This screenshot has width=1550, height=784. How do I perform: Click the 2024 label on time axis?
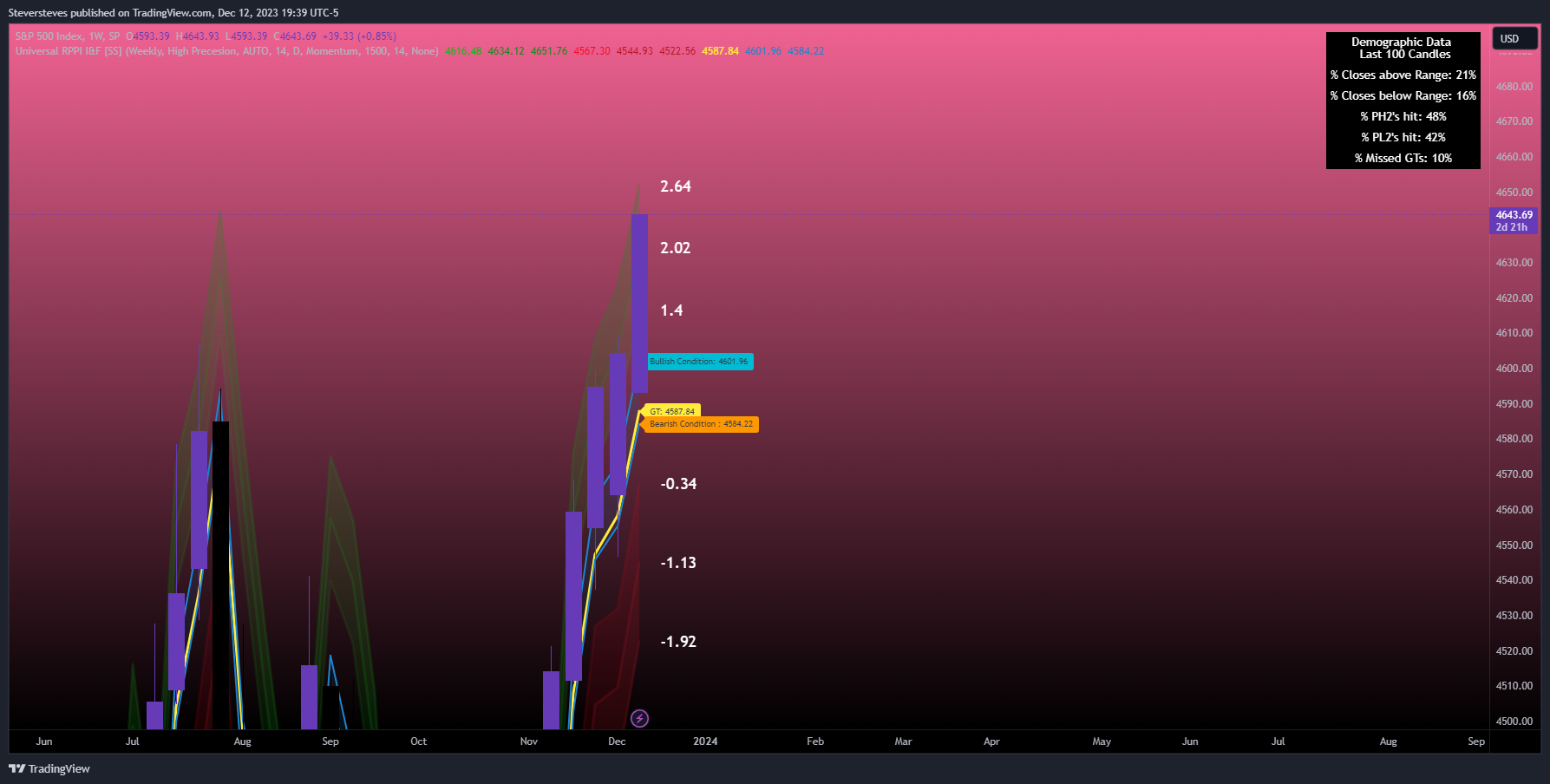point(705,742)
